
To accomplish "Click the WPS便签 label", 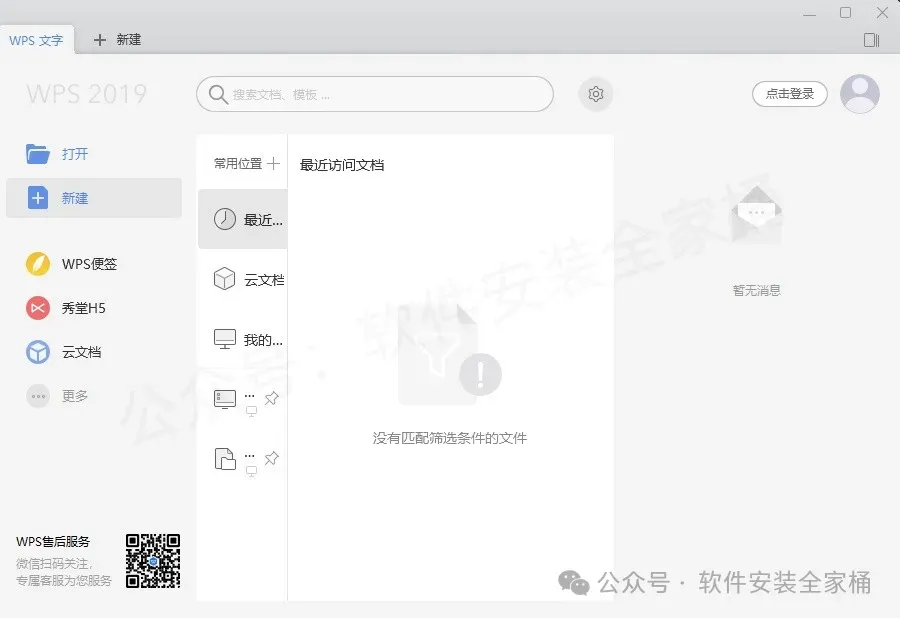I will [x=90, y=264].
